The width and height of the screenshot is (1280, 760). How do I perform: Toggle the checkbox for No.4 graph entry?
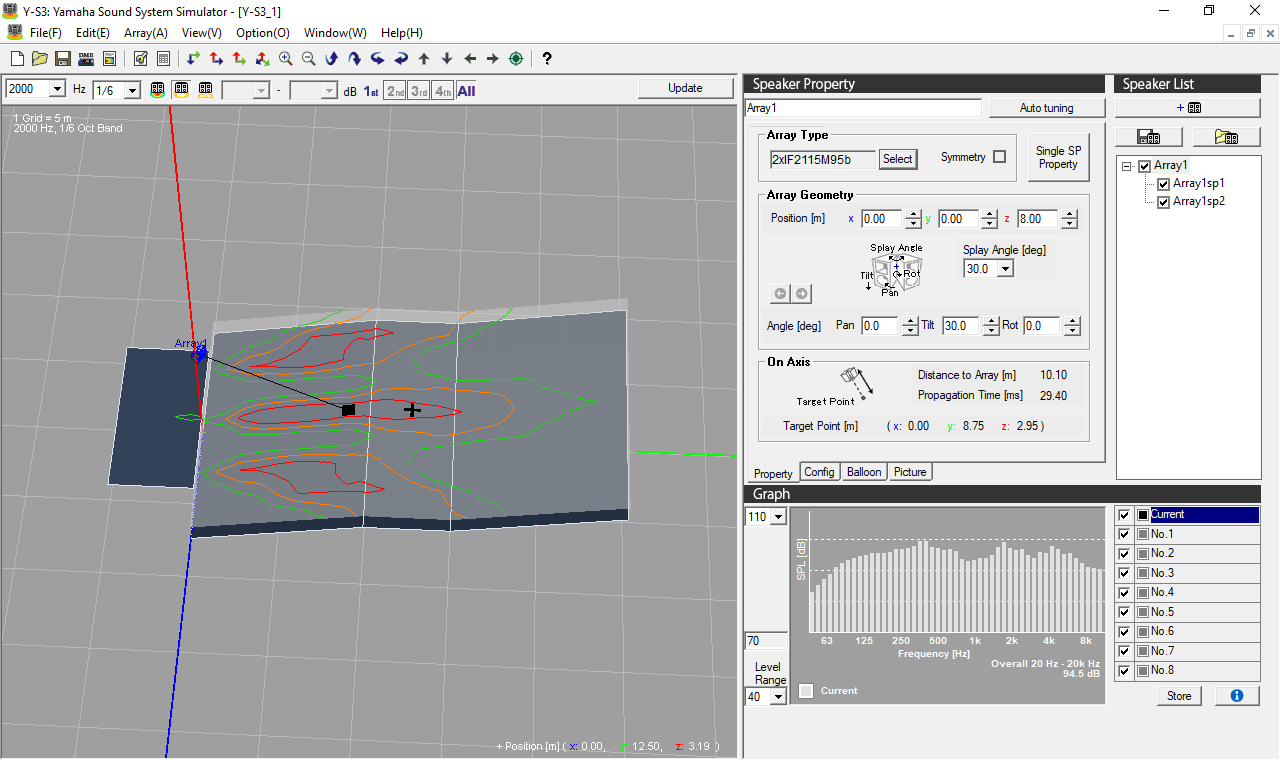coord(1124,593)
